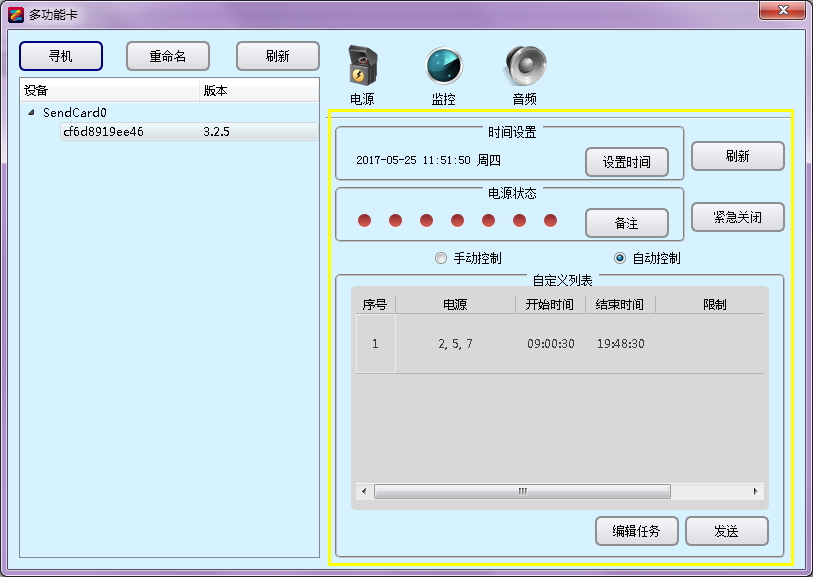This screenshot has width=813, height=577.
Task: Select device cf6d8919ee46 in the tree
Action: pyautogui.click(x=103, y=131)
